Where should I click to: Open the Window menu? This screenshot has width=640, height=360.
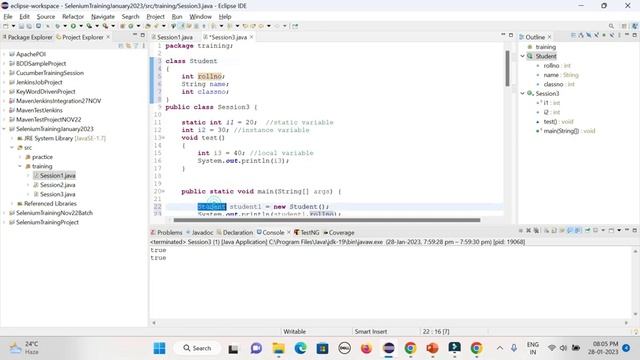[x=200, y=17]
